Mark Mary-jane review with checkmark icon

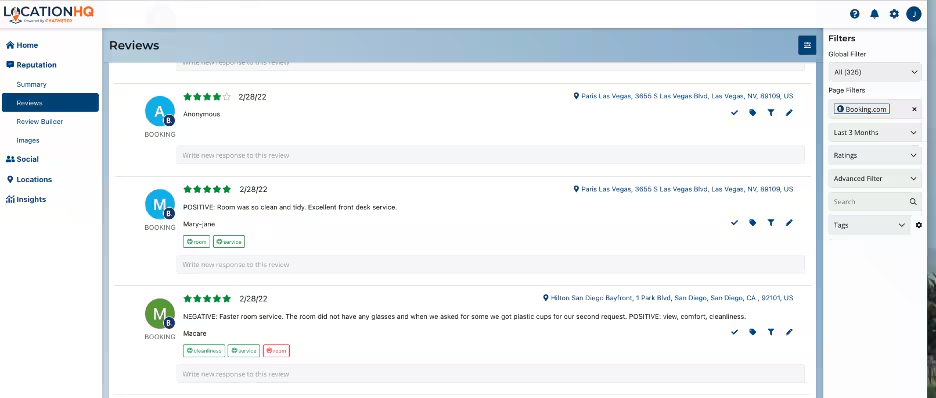(x=734, y=223)
